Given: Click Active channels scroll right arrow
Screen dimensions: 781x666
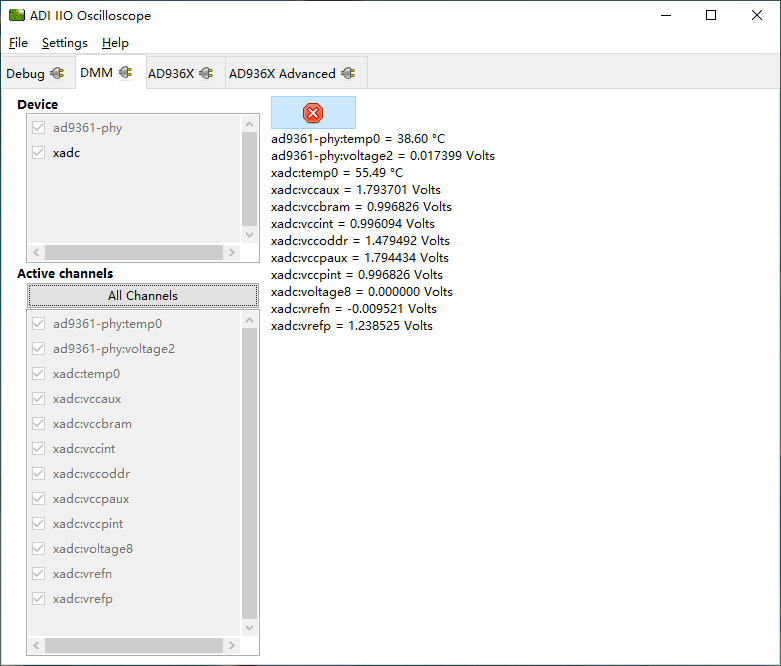Looking at the screenshot, I should coord(232,646).
